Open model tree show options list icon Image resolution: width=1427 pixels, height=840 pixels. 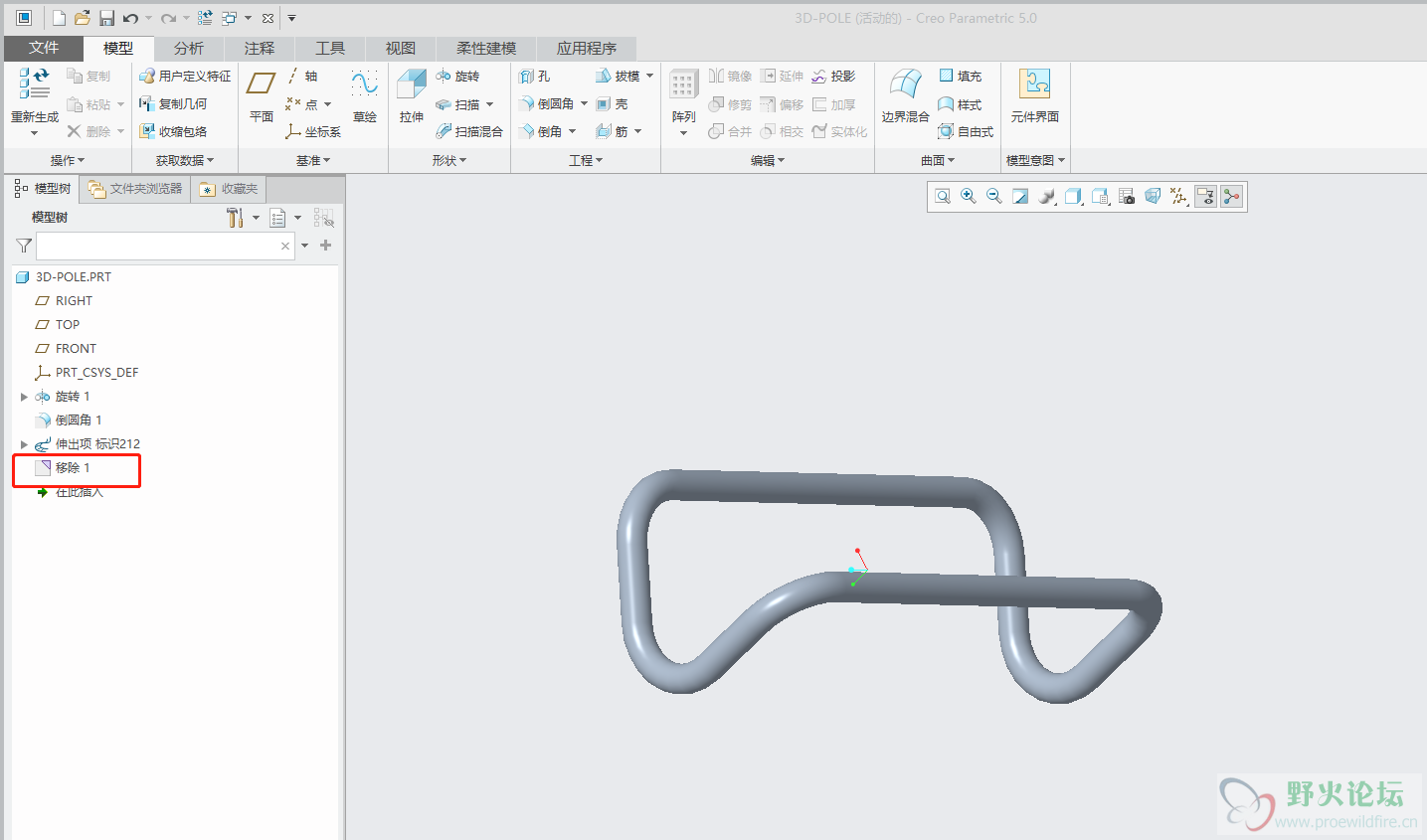coord(278,218)
